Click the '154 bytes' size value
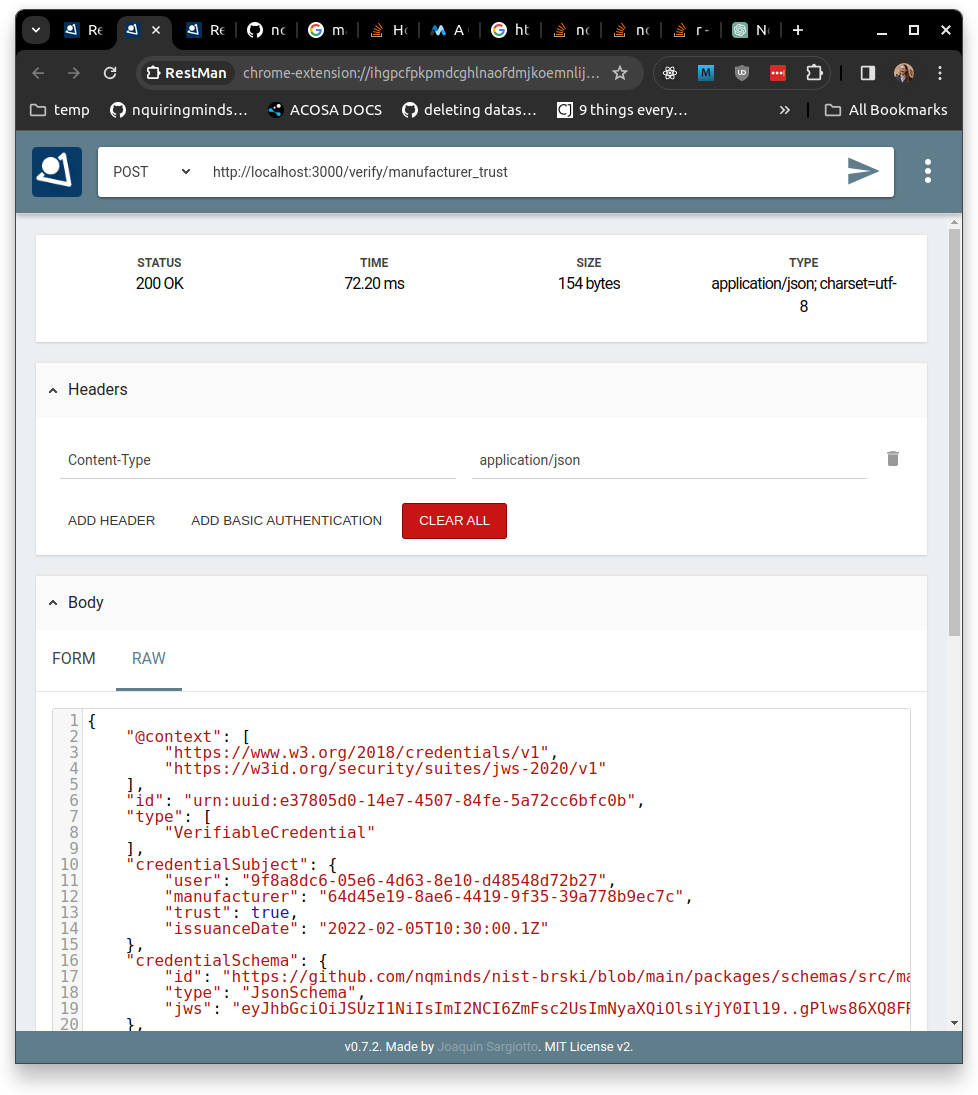978x1095 pixels. pyautogui.click(x=589, y=284)
